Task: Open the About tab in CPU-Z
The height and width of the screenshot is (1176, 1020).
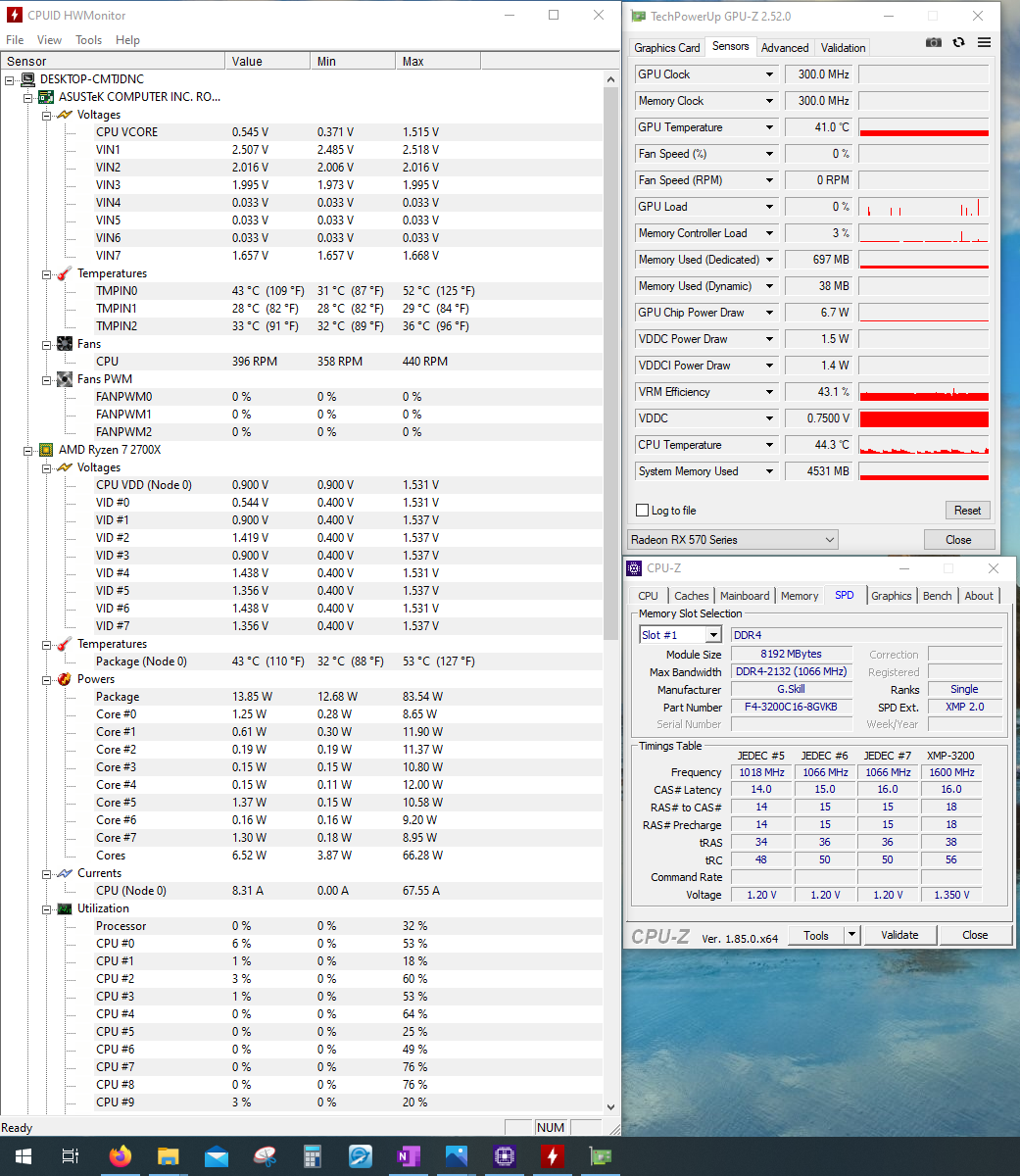Action: pos(979,596)
